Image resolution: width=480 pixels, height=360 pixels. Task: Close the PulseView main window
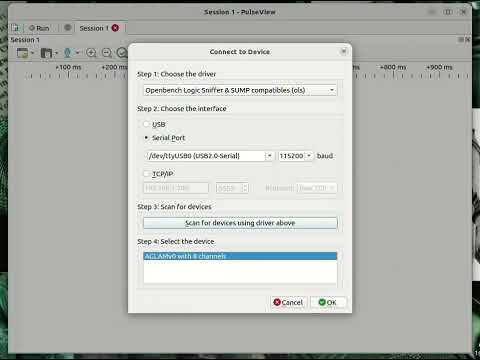pyautogui.click(x=463, y=12)
